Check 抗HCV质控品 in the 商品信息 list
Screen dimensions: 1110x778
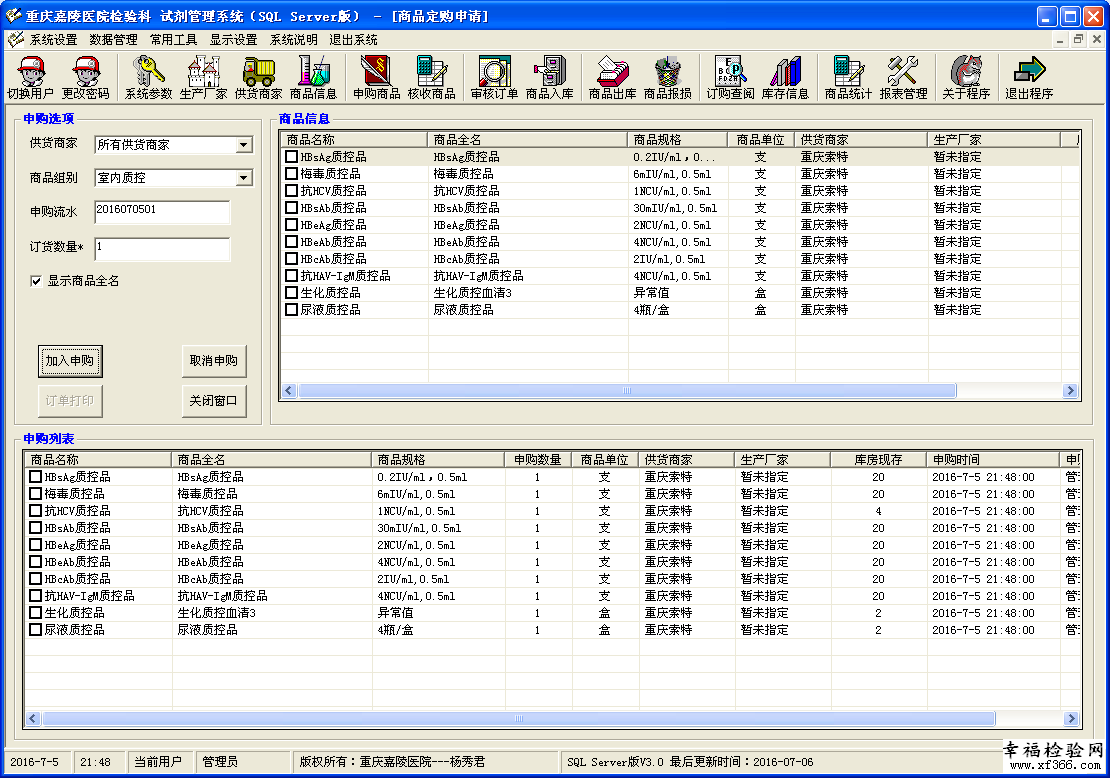291,190
